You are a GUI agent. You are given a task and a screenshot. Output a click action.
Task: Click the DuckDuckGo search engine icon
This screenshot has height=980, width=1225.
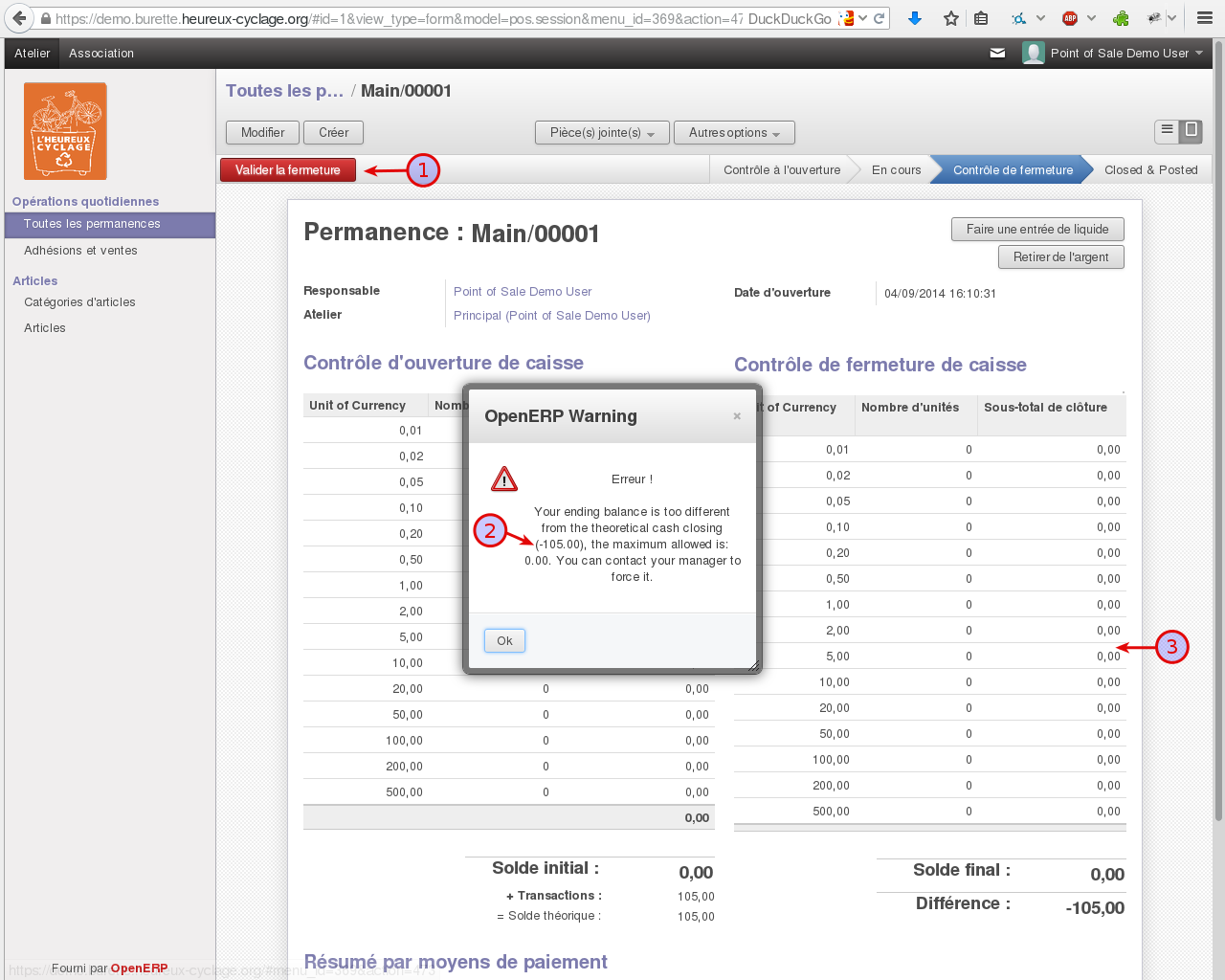tap(846, 18)
